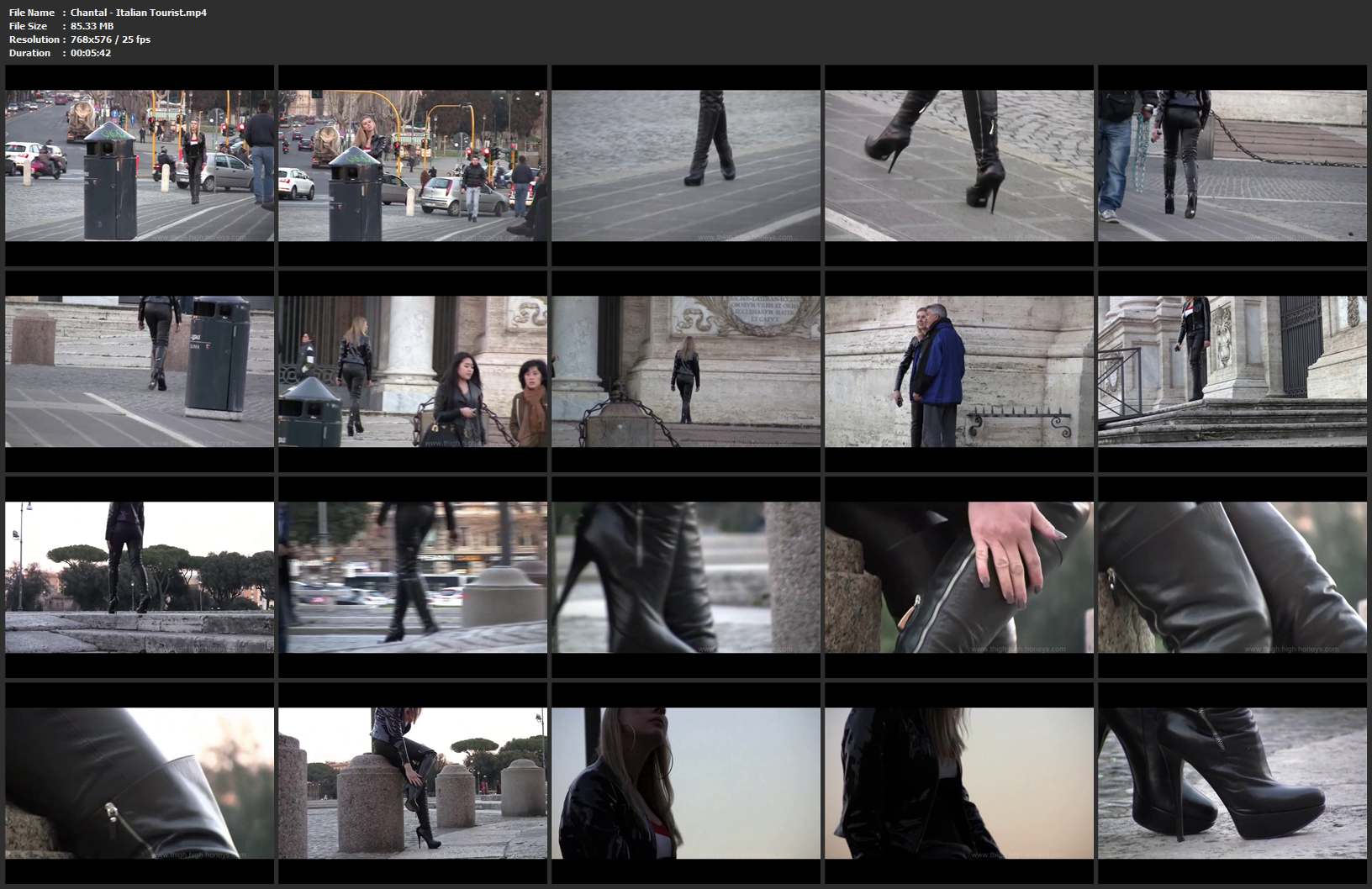This screenshot has height=889, width=1372.
Task: Select thumbnail of woman sitting on stone bollard
Action: (413, 782)
